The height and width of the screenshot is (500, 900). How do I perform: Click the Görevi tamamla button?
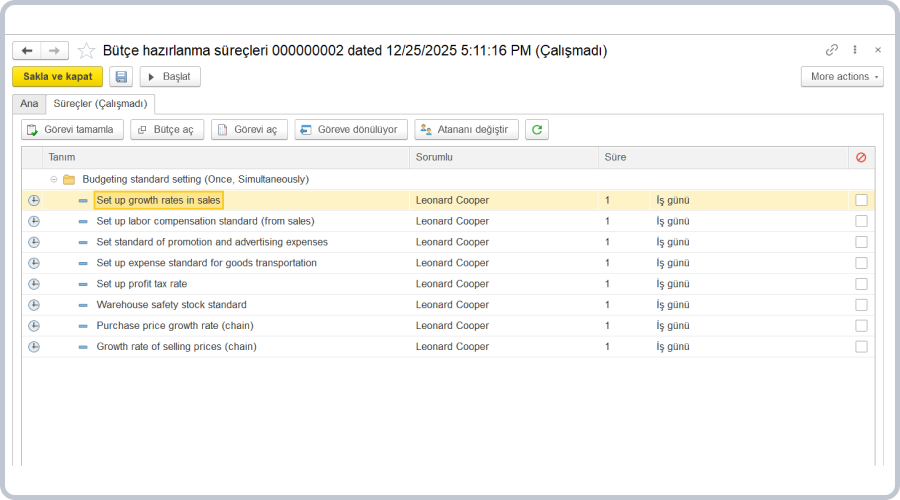(x=73, y=130)
